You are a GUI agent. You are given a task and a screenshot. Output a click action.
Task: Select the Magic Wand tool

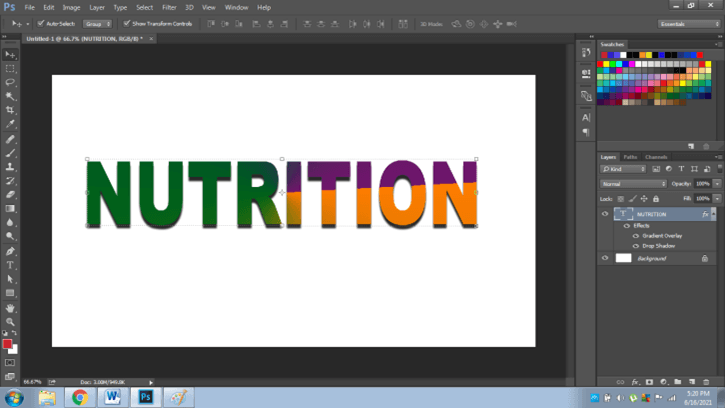coord(10,96)
